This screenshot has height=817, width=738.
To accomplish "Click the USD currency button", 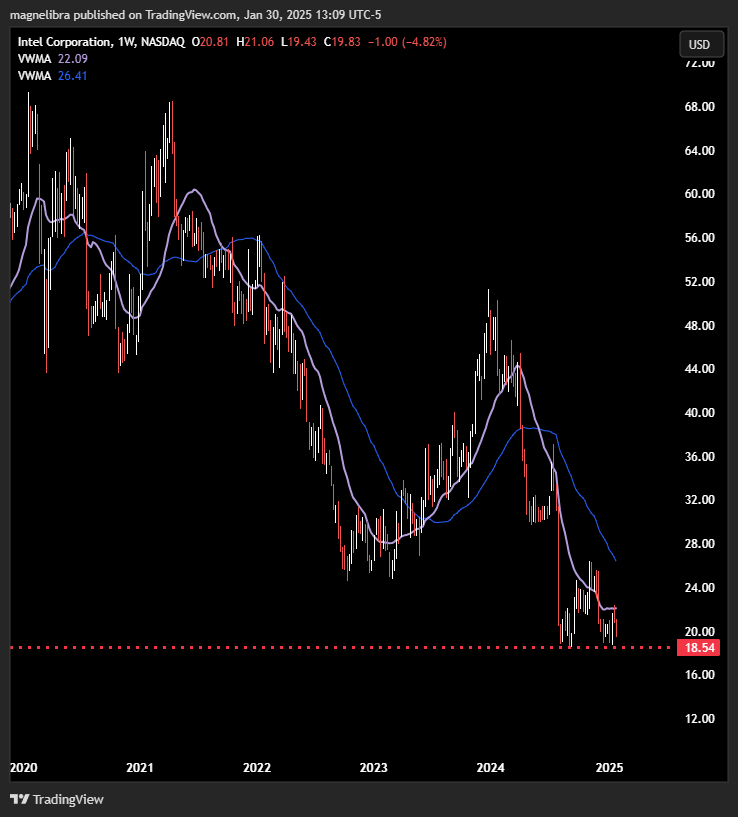I will [702, 44].
